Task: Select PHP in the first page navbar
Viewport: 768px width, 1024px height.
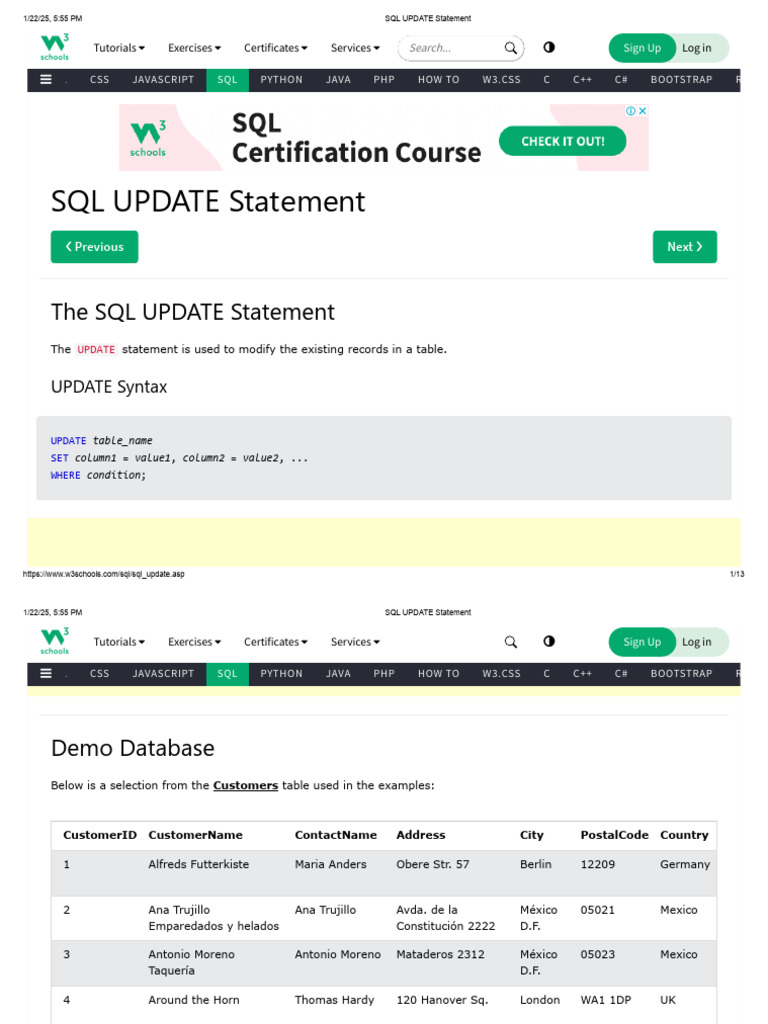Action: (384, 80)
